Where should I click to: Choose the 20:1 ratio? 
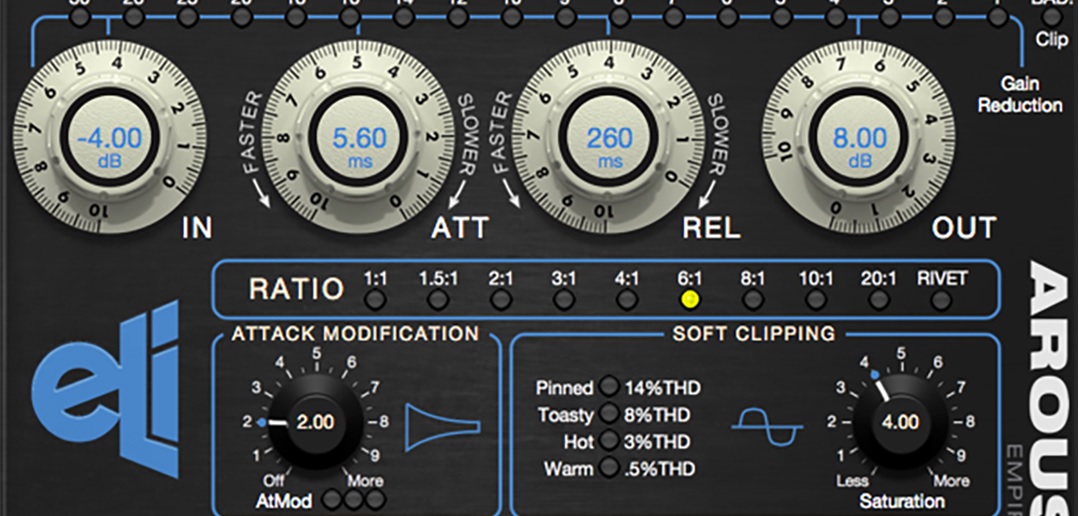878,300
